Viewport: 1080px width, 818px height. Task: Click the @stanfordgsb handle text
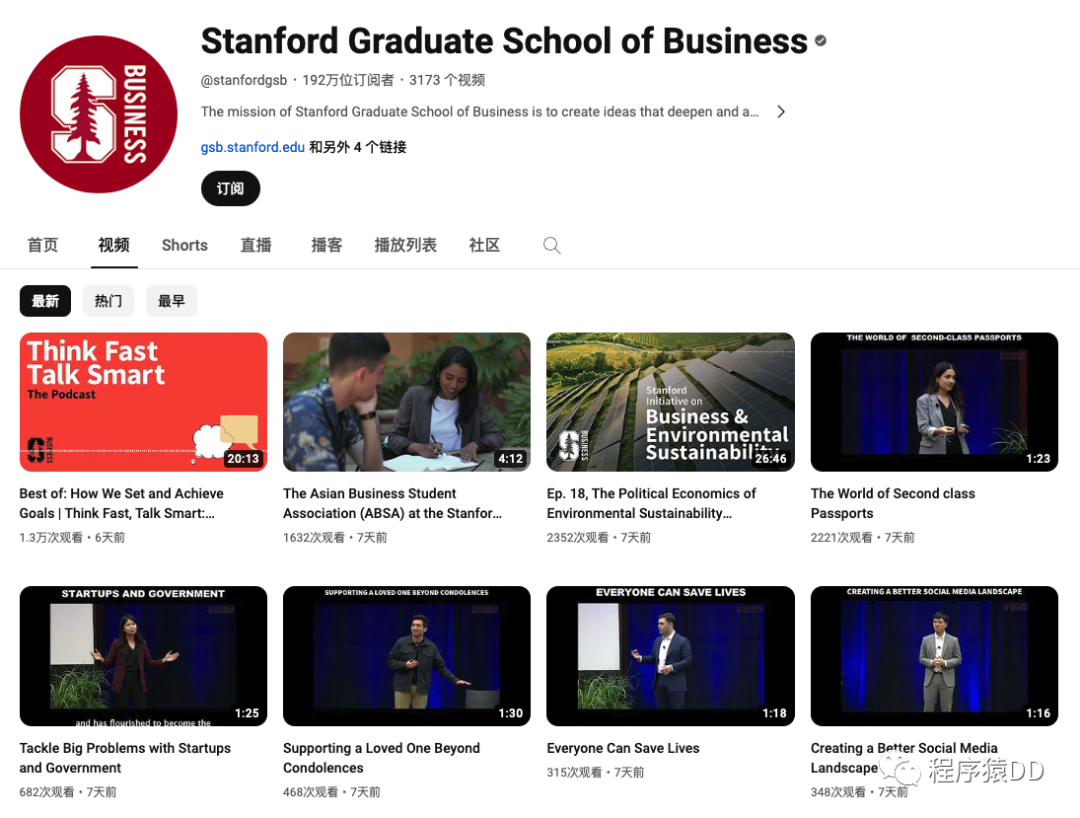[x=244, y=80]
